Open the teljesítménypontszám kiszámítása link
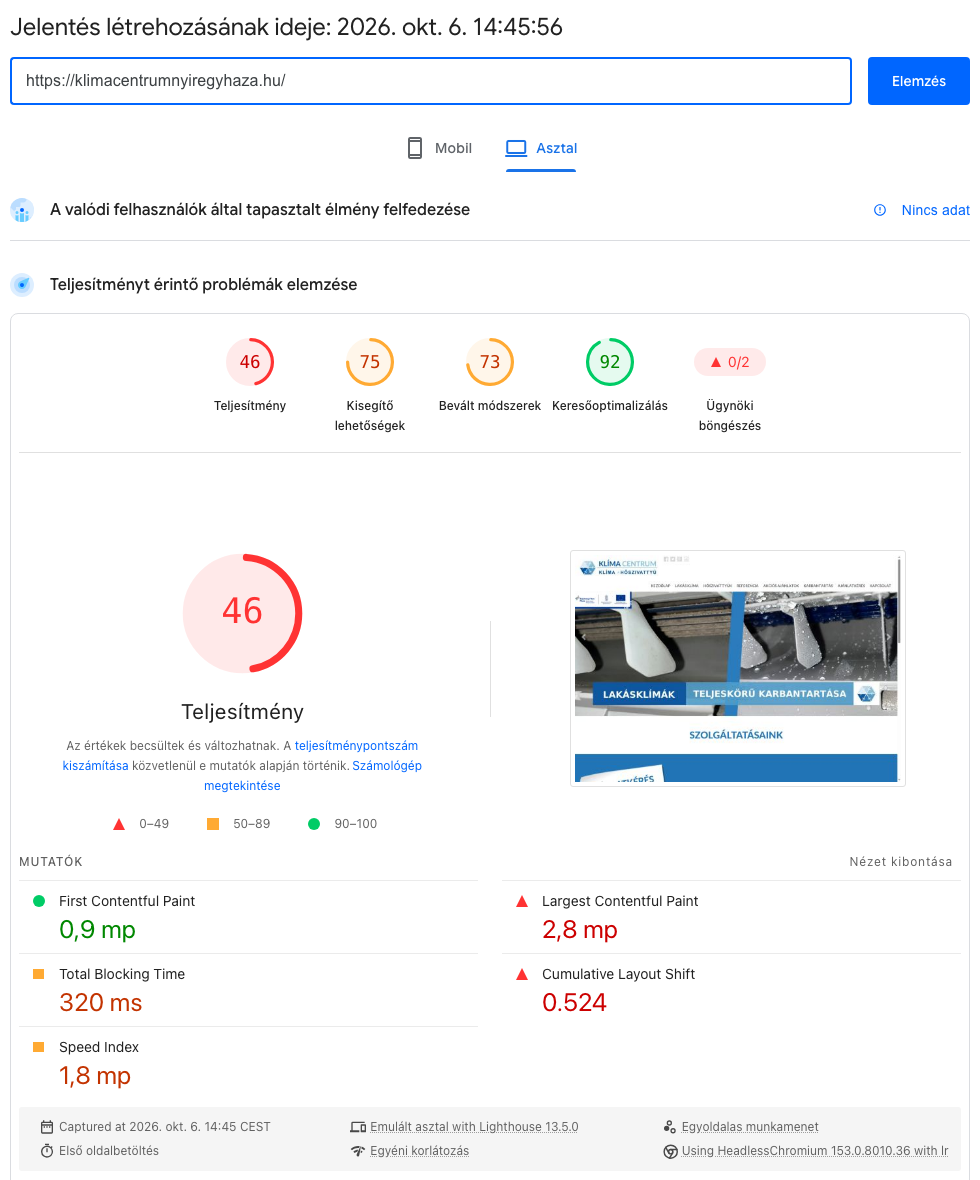 [240, 756]
